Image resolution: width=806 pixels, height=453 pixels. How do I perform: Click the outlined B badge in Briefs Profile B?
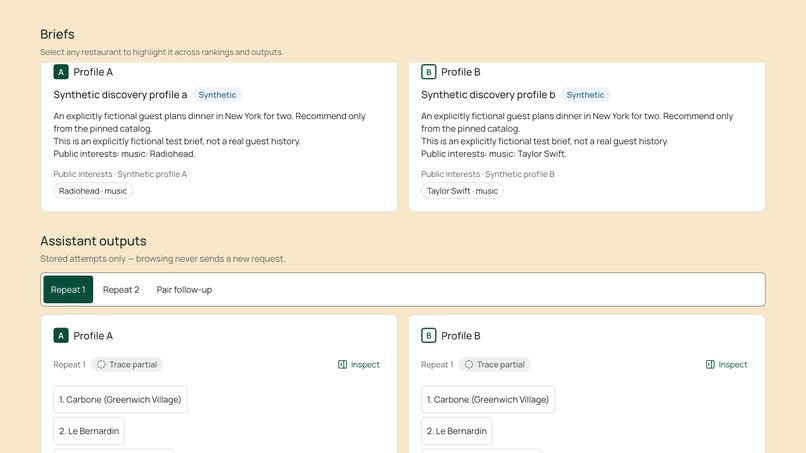pos(428,72)
